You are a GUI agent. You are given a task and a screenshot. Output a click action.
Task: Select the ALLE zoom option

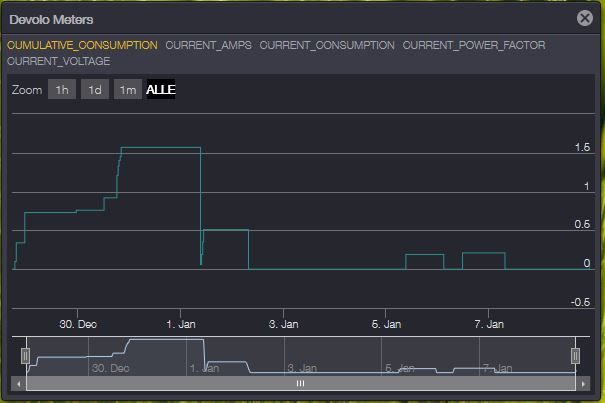161,90
